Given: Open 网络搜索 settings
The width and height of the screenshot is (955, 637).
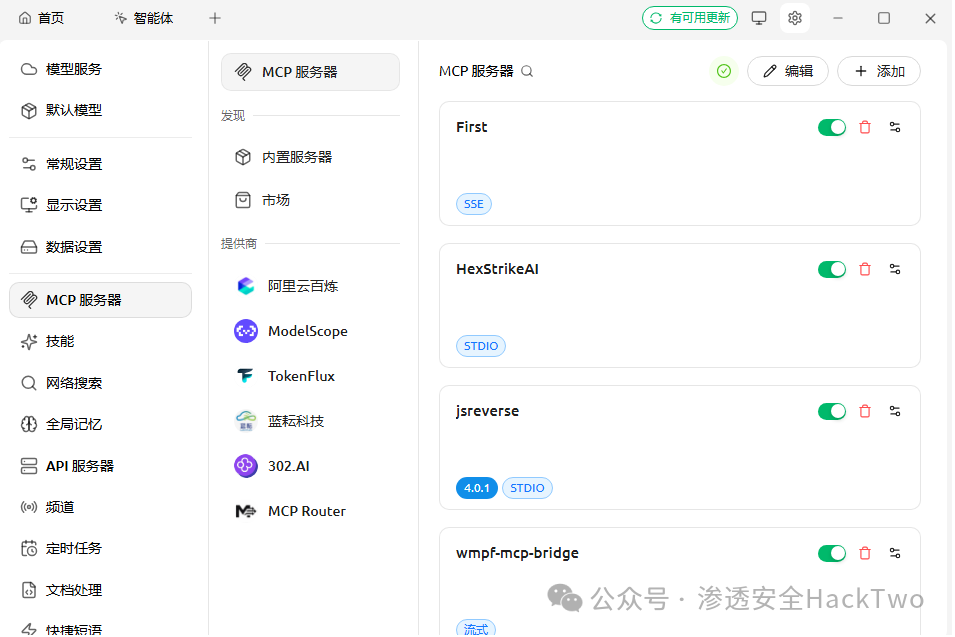Looking at the screenshot, I should (100, 383).
